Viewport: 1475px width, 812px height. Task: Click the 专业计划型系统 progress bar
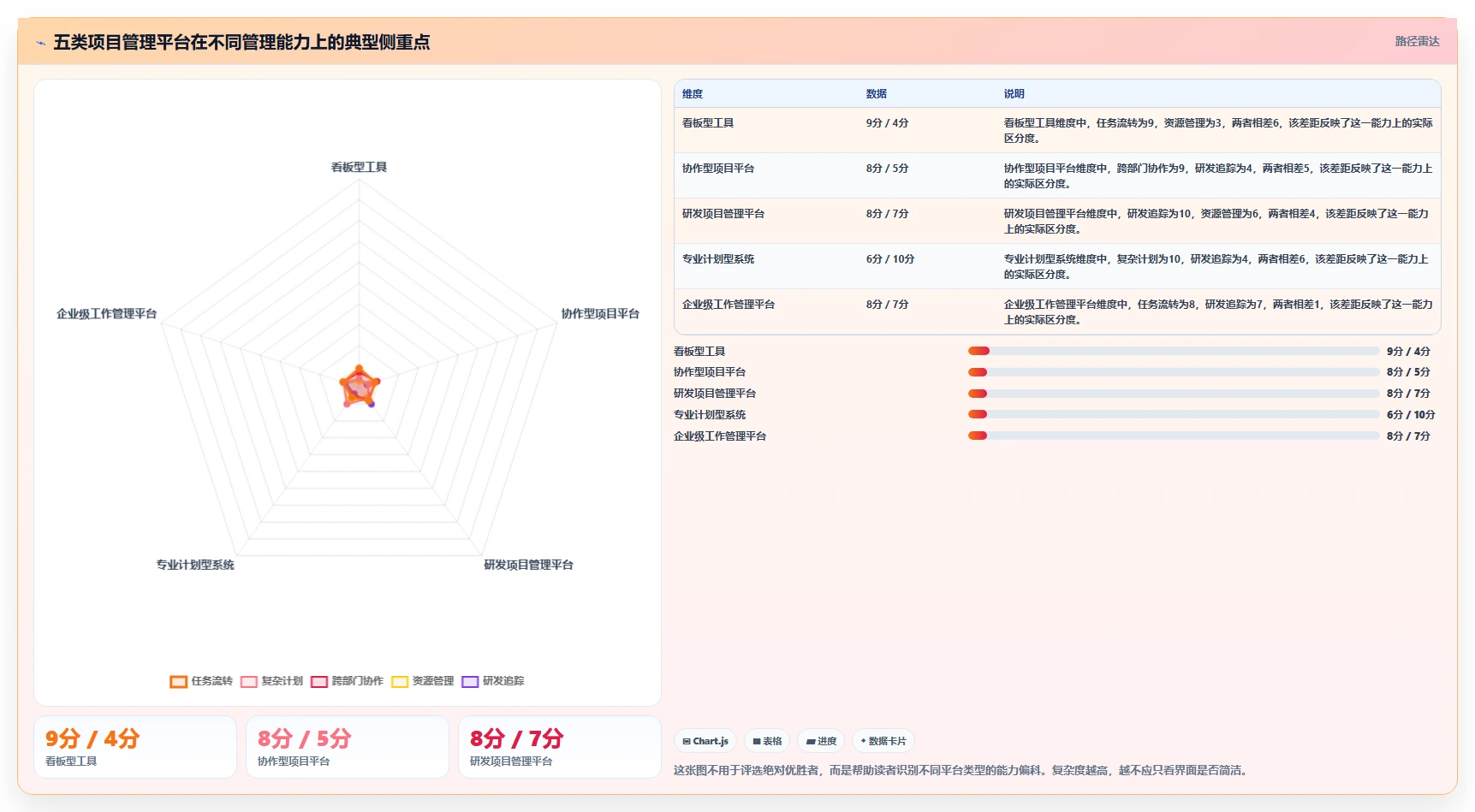1174,414
